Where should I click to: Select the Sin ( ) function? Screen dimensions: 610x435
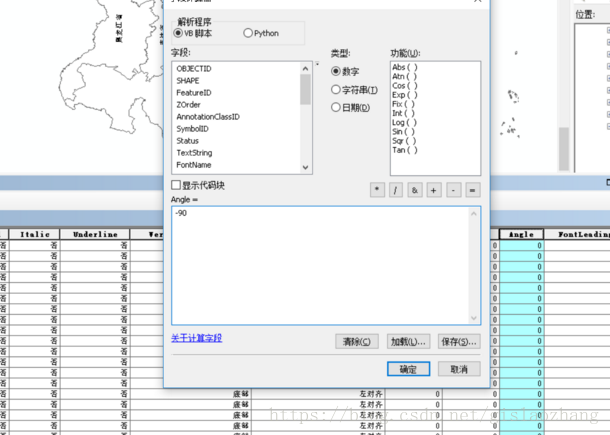click(403, 132)
